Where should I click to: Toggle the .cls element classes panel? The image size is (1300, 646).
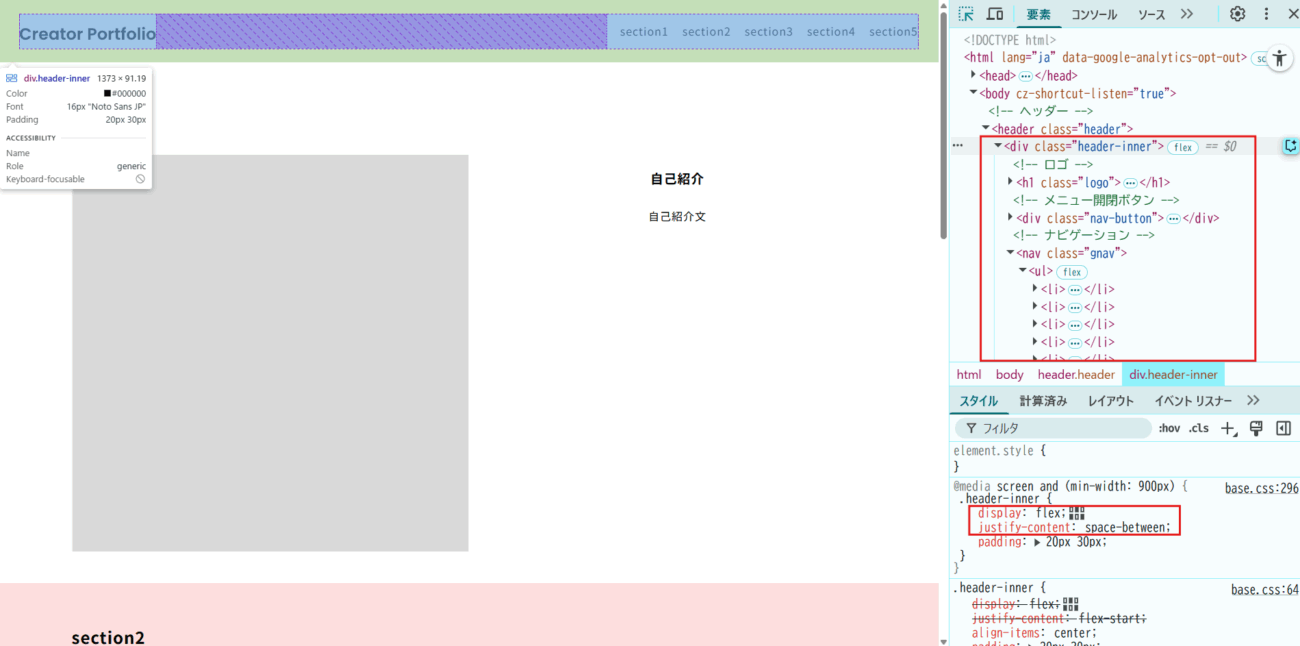tap(1198, 428)
